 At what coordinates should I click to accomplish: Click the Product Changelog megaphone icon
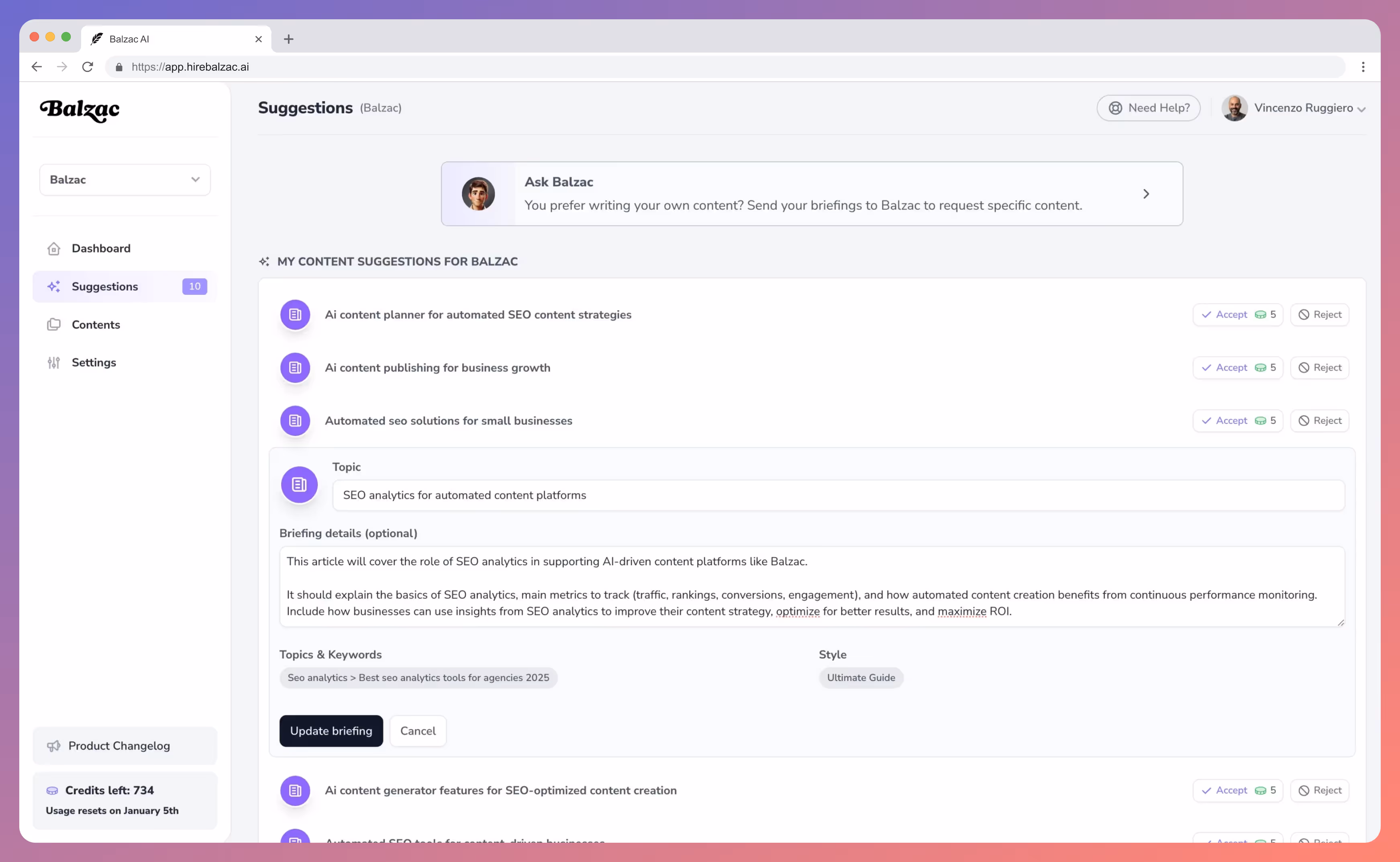(53, 746)
